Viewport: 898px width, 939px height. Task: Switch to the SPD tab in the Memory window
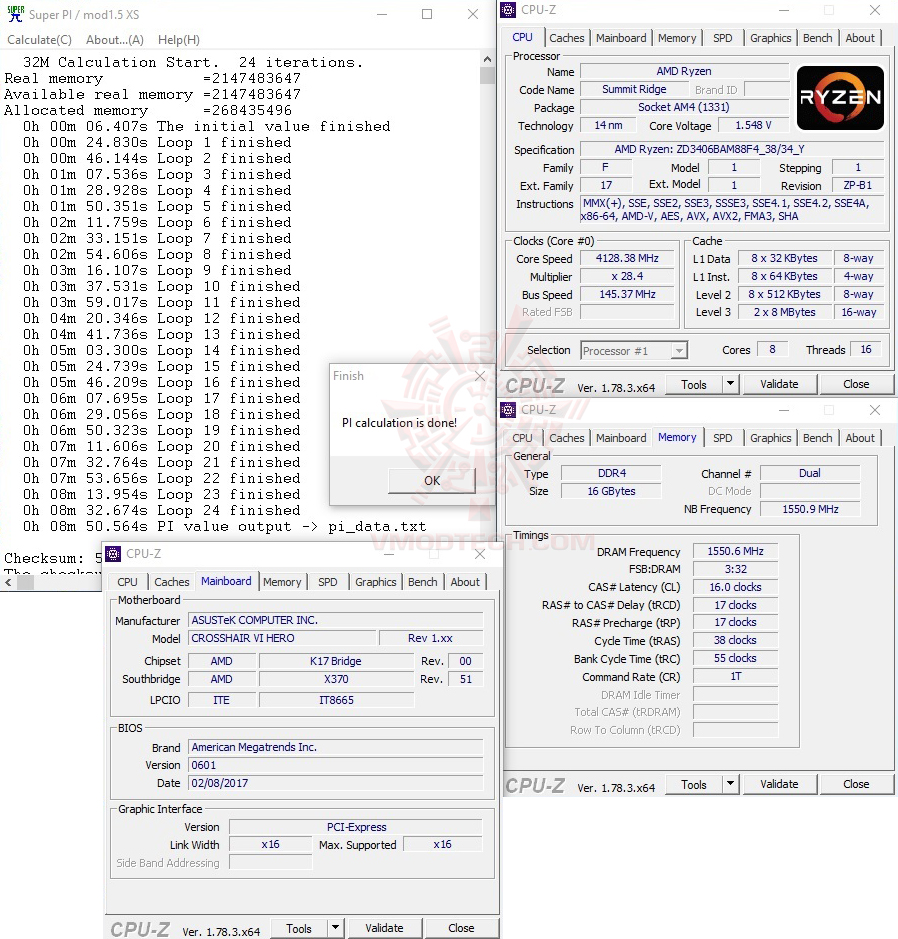(x=722, y=437)
